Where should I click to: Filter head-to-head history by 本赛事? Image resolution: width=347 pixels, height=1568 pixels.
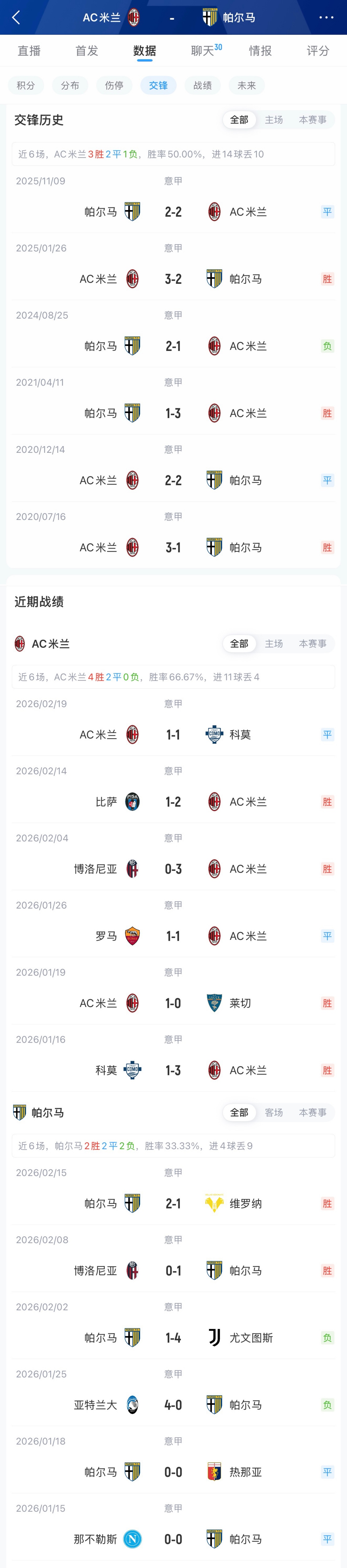pyautogui.click(x=312, y=120)
